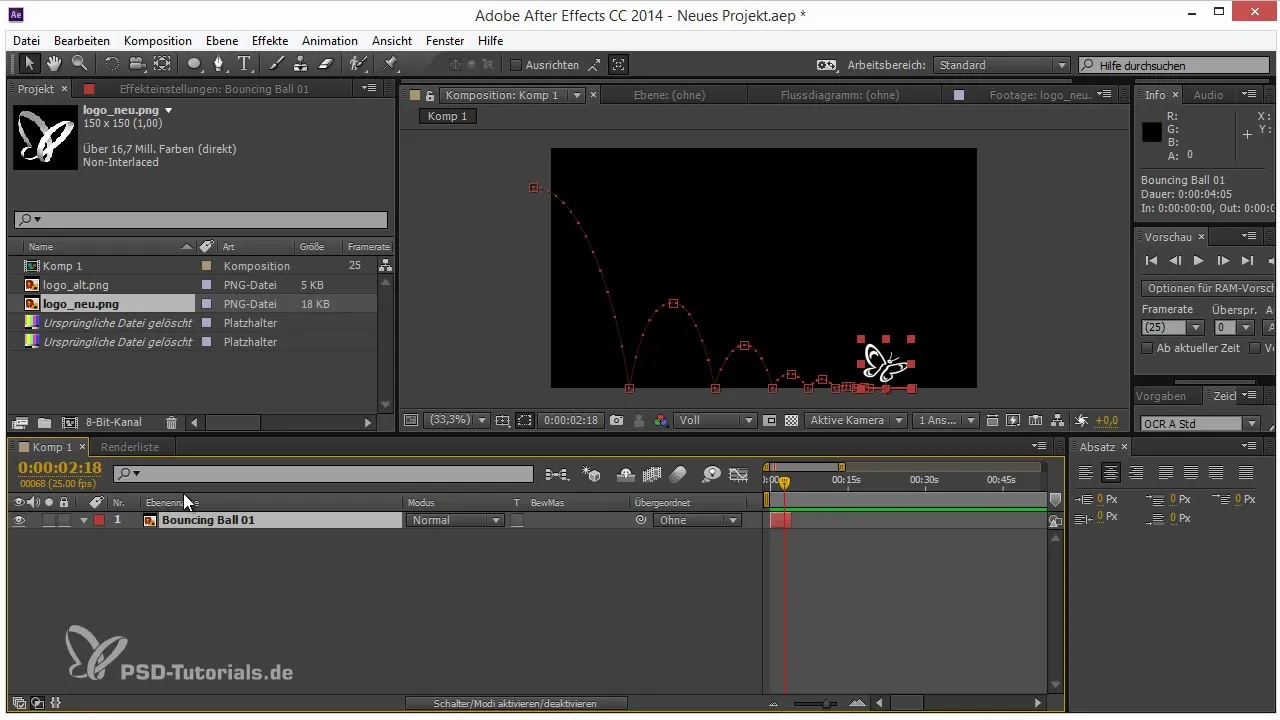Click Optionen für RAM-Vorschau button
1280x720 pixels.
click(x=1210, y=288)
